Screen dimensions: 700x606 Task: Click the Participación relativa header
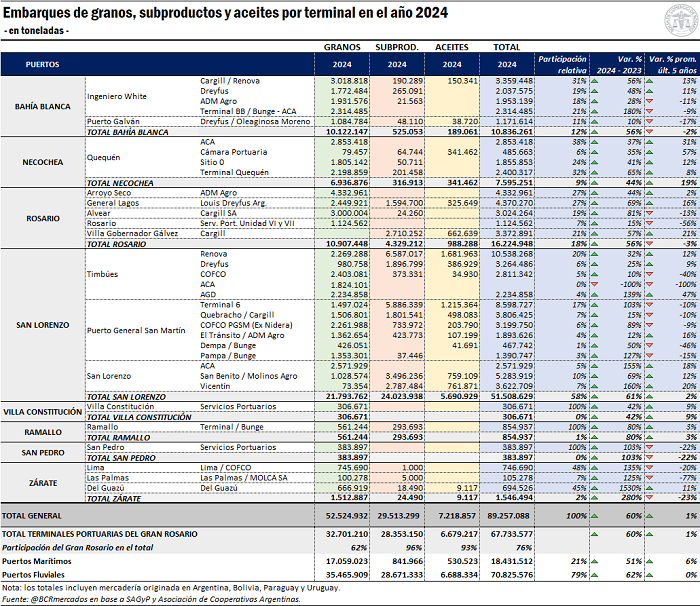562,64
